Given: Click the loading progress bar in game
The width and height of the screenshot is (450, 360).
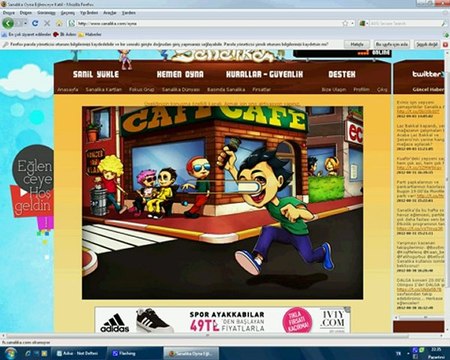Looking at the screenshot, I should tap(222, 187).
